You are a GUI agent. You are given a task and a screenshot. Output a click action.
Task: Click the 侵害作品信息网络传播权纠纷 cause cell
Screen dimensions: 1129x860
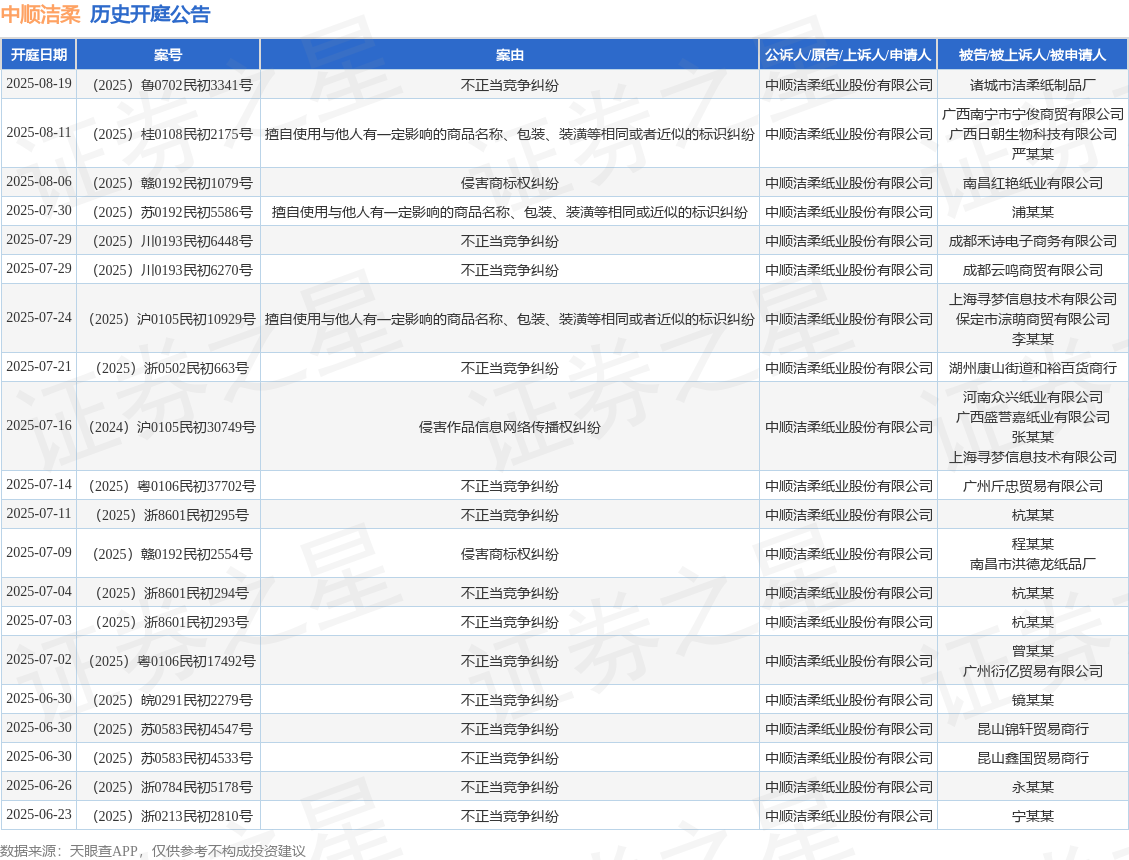509,427
